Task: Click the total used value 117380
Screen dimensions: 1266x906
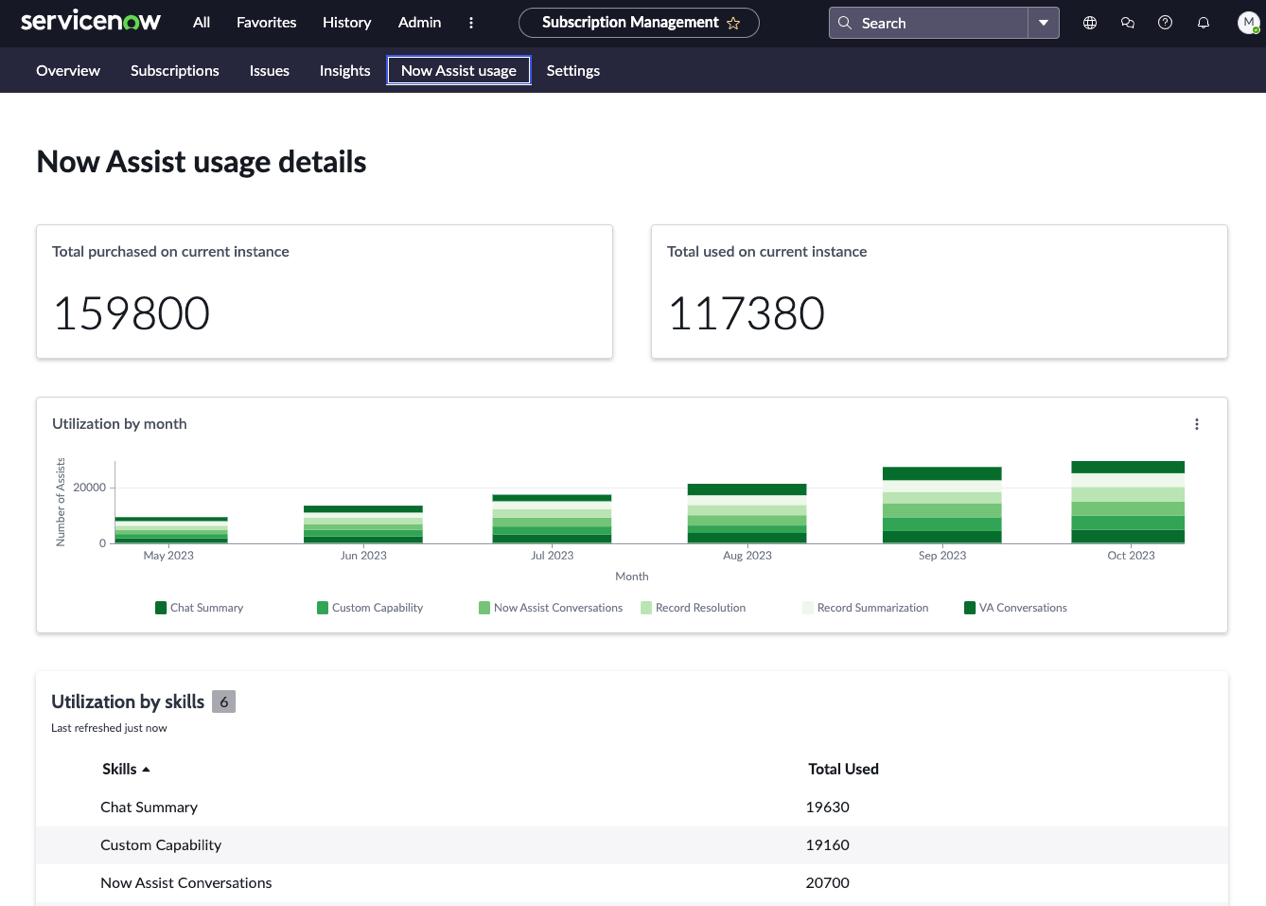Action: [x=746, y=313]
